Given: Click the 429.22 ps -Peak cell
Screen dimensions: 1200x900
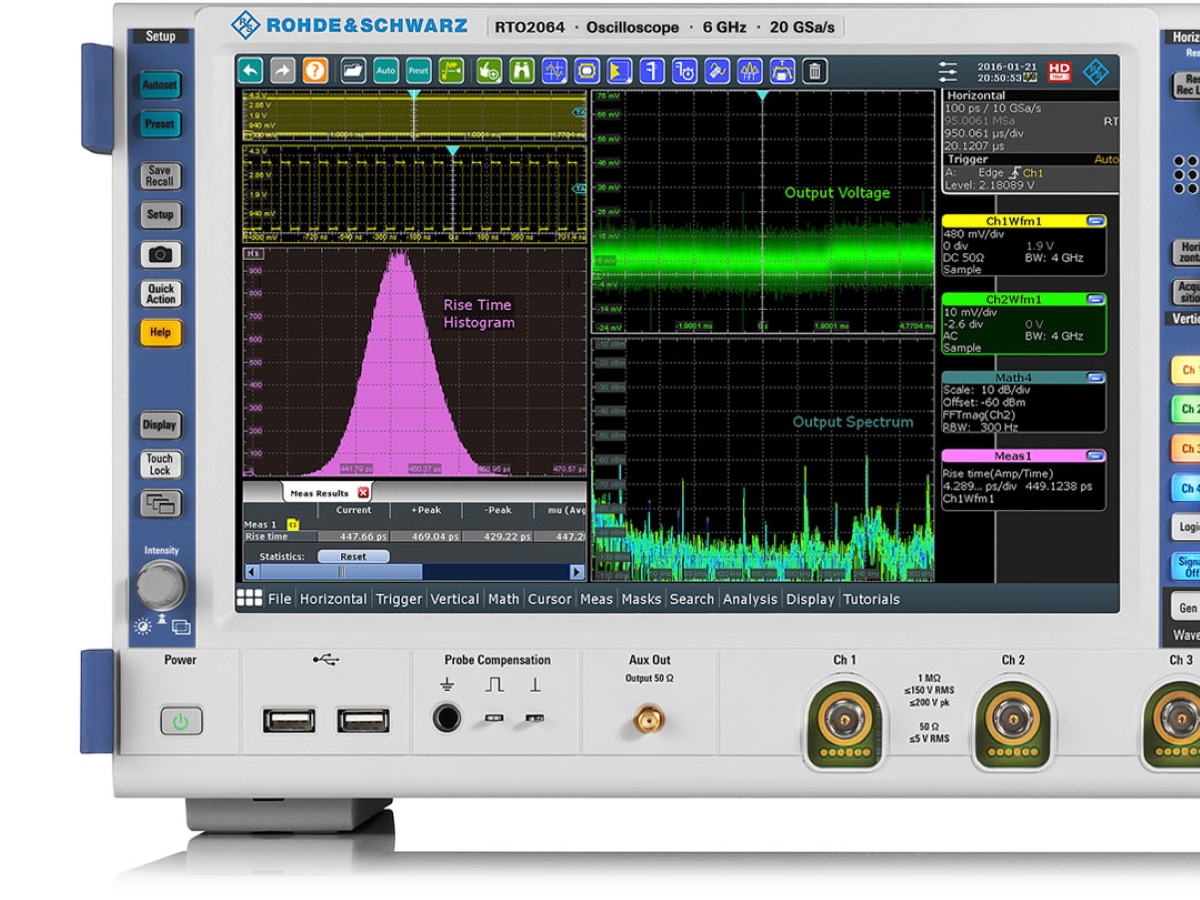Looking at the screenshot, I should 498,537.
